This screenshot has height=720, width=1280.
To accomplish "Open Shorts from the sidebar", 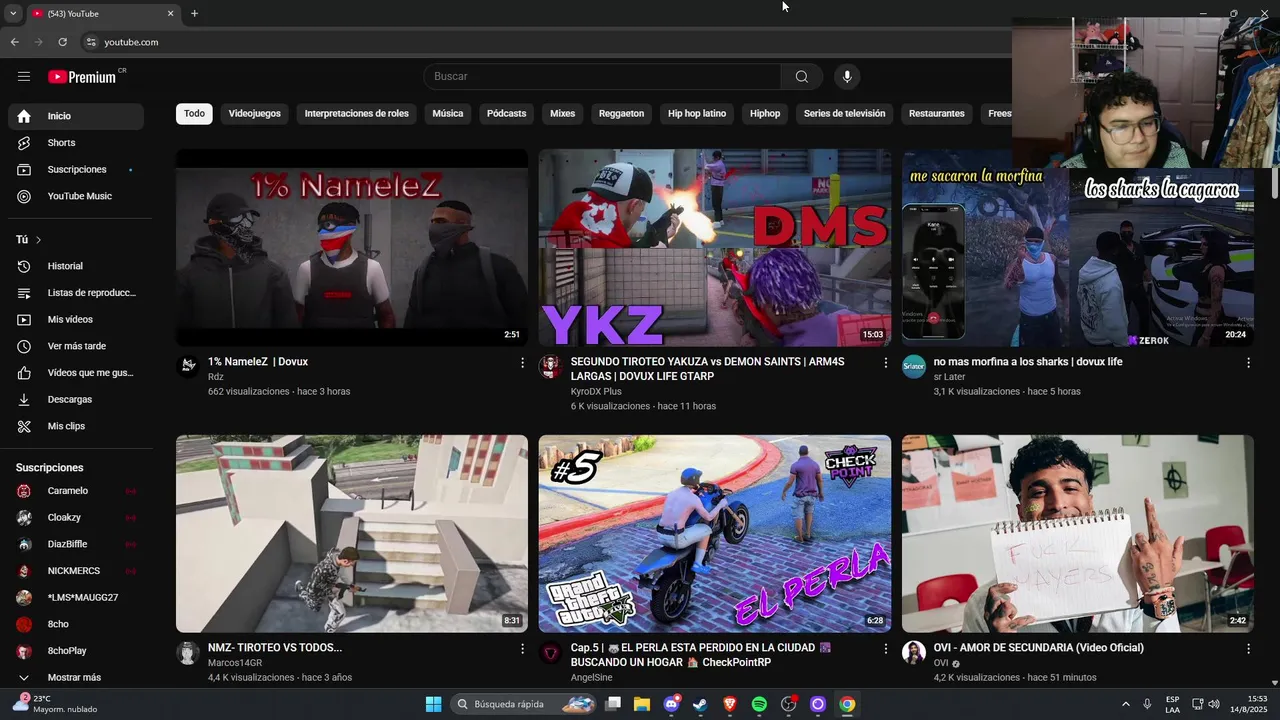I will (x=76, y=143).
